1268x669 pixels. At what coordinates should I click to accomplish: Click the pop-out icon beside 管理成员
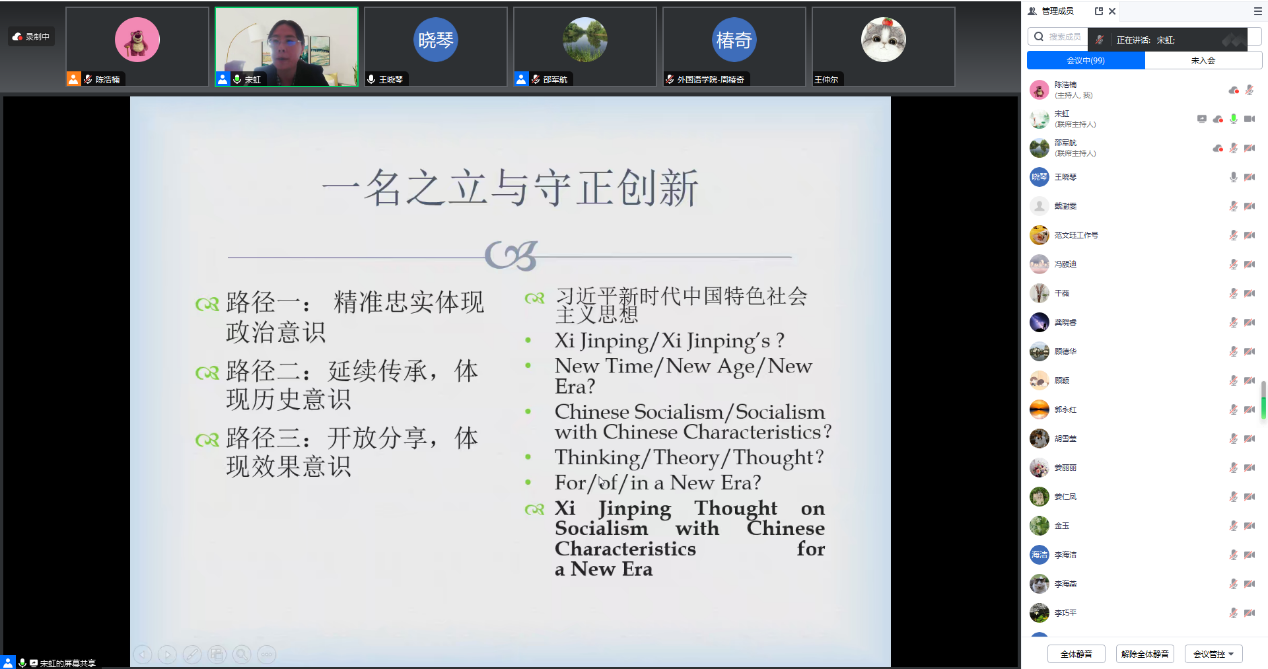pyautogui.click(x=1099, y=11)
